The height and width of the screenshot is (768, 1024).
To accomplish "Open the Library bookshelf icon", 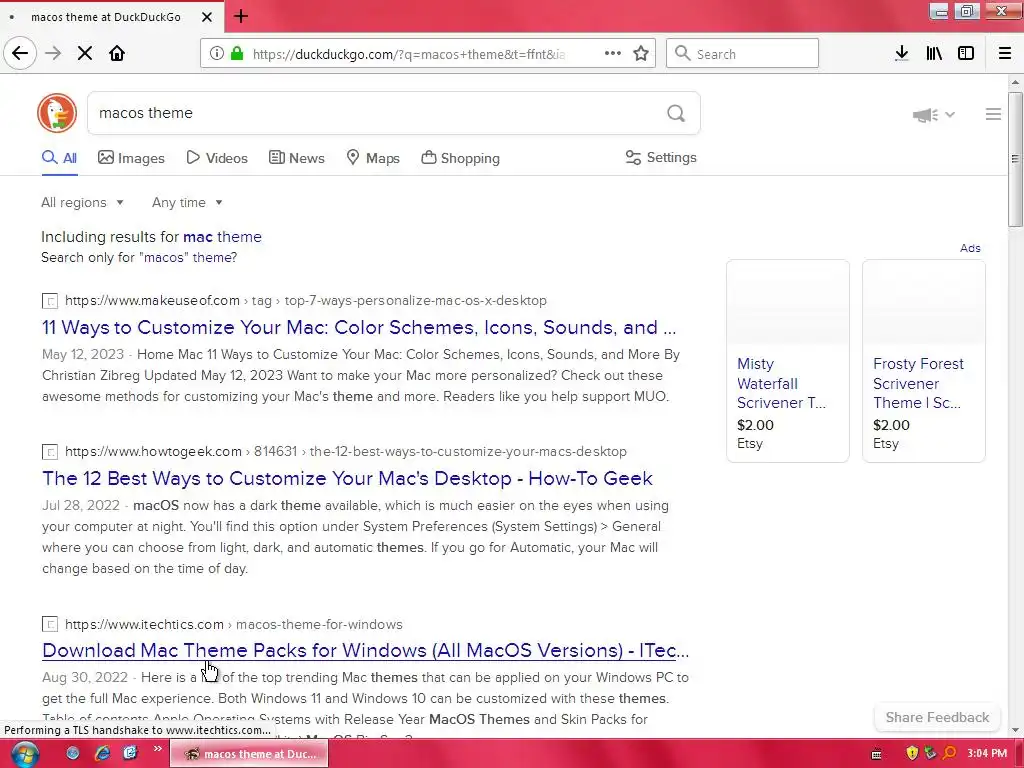I will (x=934, y=54).
